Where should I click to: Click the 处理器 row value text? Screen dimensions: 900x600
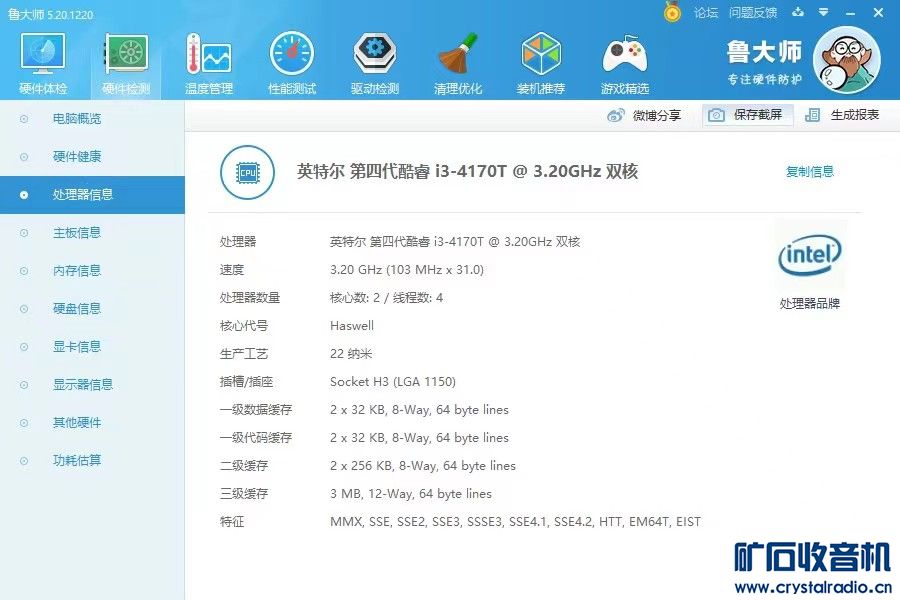[455, 242]
